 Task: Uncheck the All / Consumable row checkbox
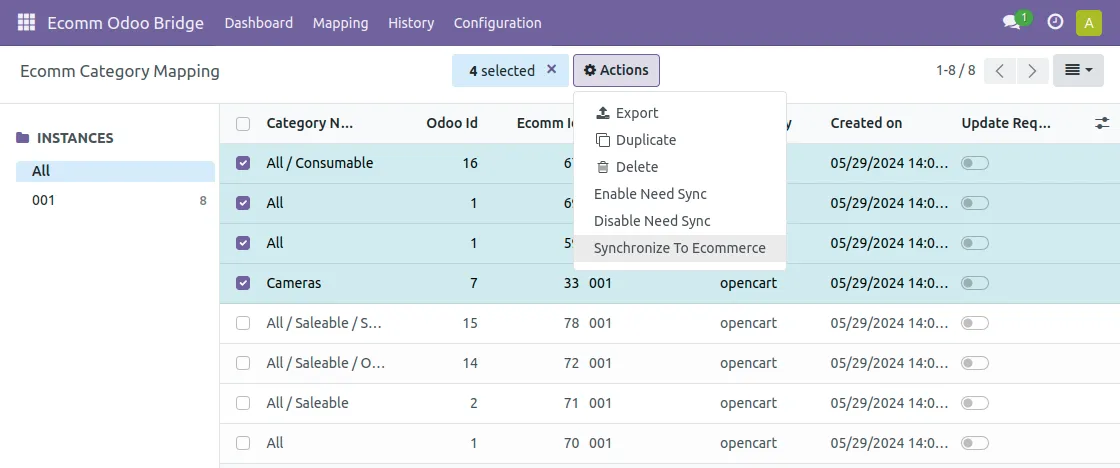click(x=243, y=163)
